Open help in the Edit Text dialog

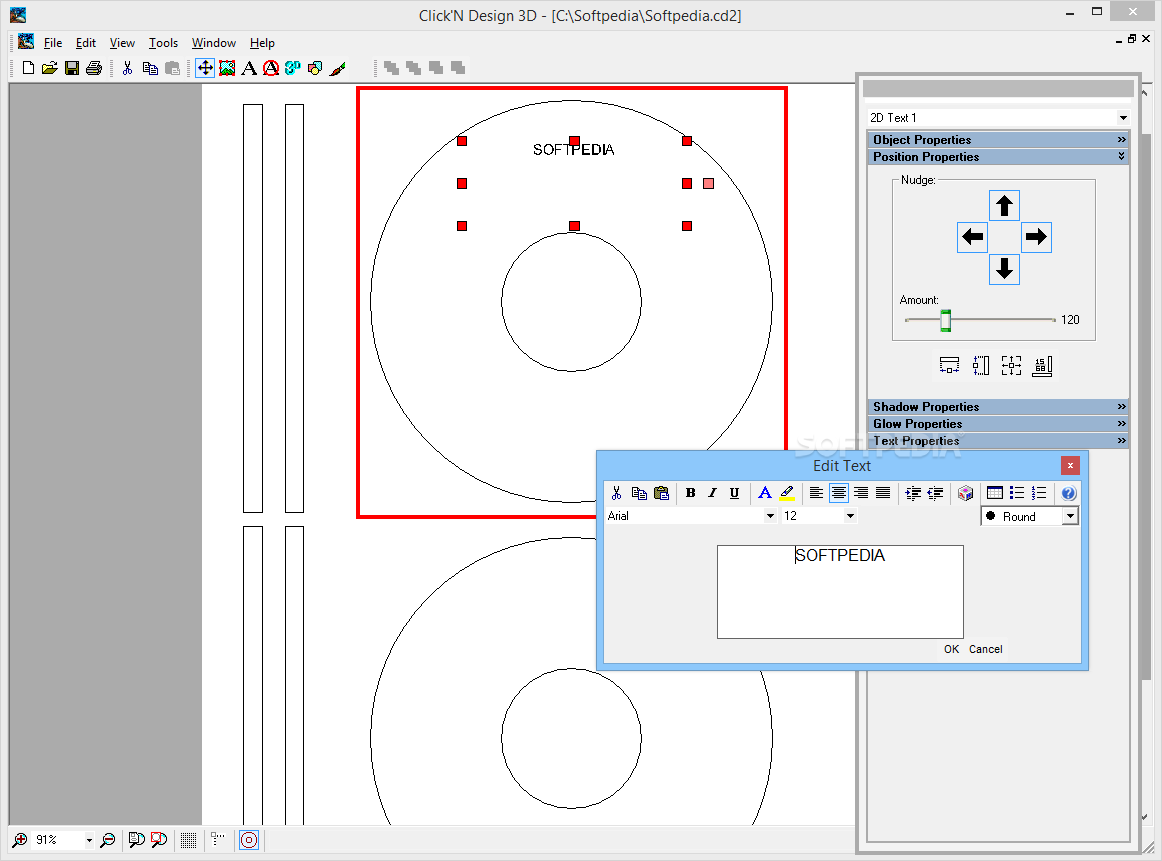[x=1068, y=493]
